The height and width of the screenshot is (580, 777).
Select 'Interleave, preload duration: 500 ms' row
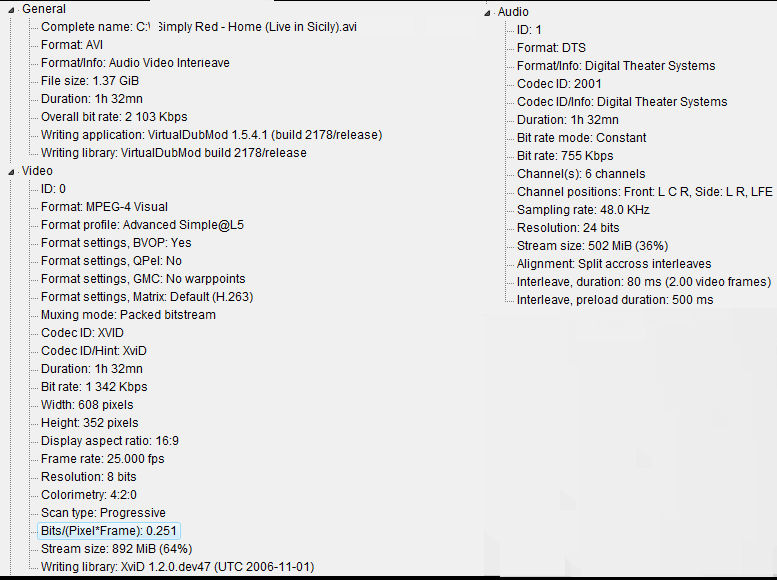pyautogui.click(x=615, y=300)
